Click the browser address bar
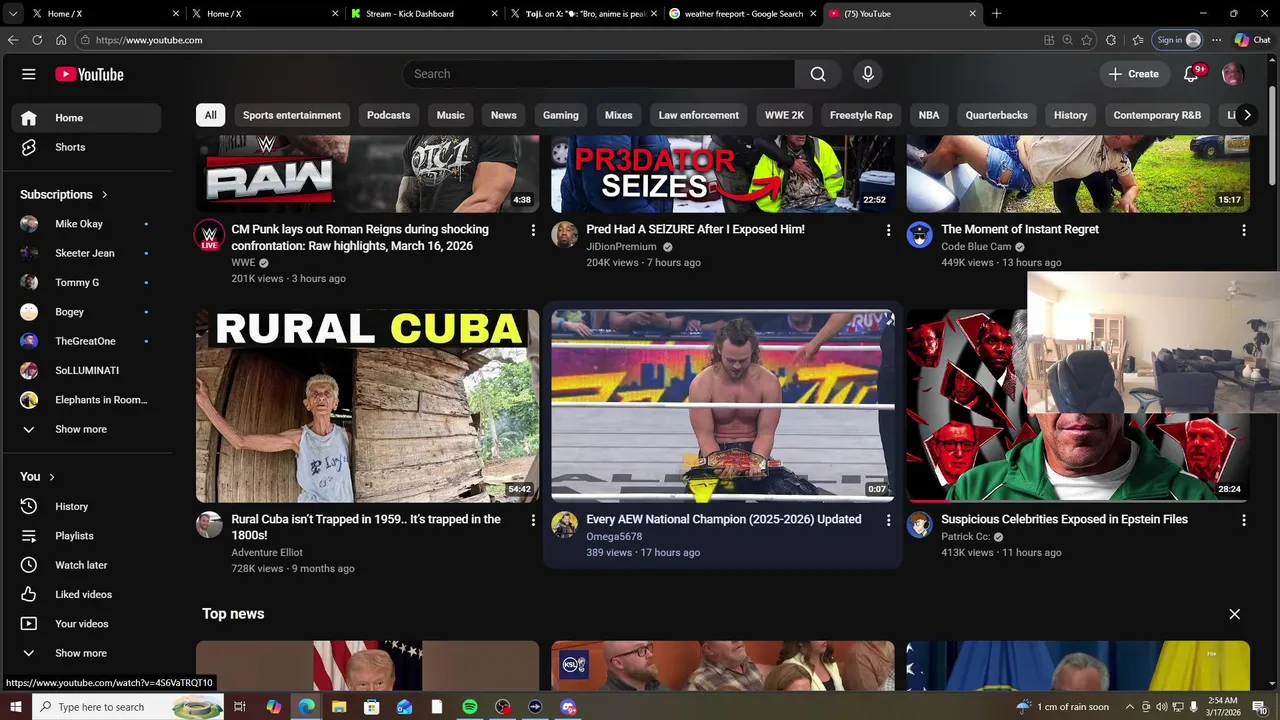This screenshot has width=1280, height=720. 560,40
